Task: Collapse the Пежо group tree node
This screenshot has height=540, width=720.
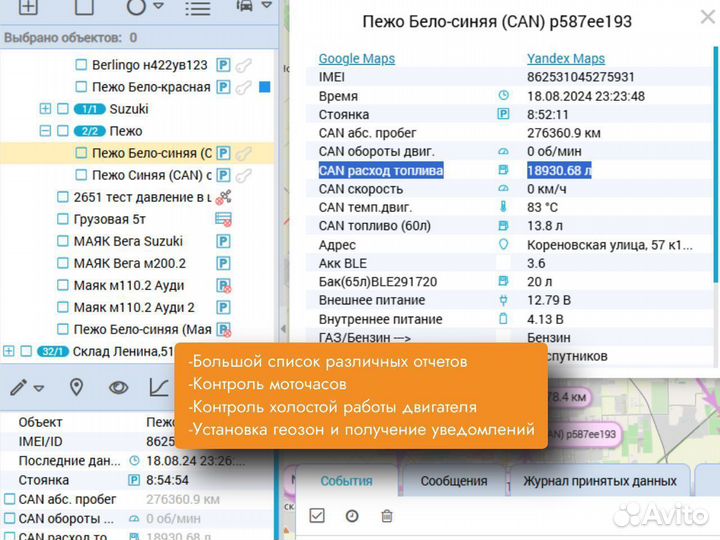Action: [45, 131]
